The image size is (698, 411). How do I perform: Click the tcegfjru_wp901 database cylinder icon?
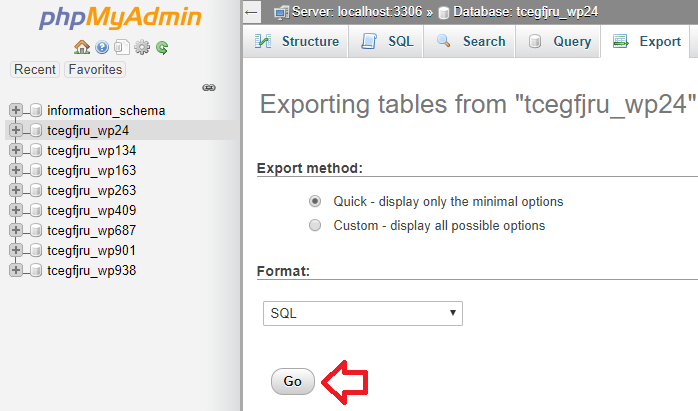click(x=36, y=250)
